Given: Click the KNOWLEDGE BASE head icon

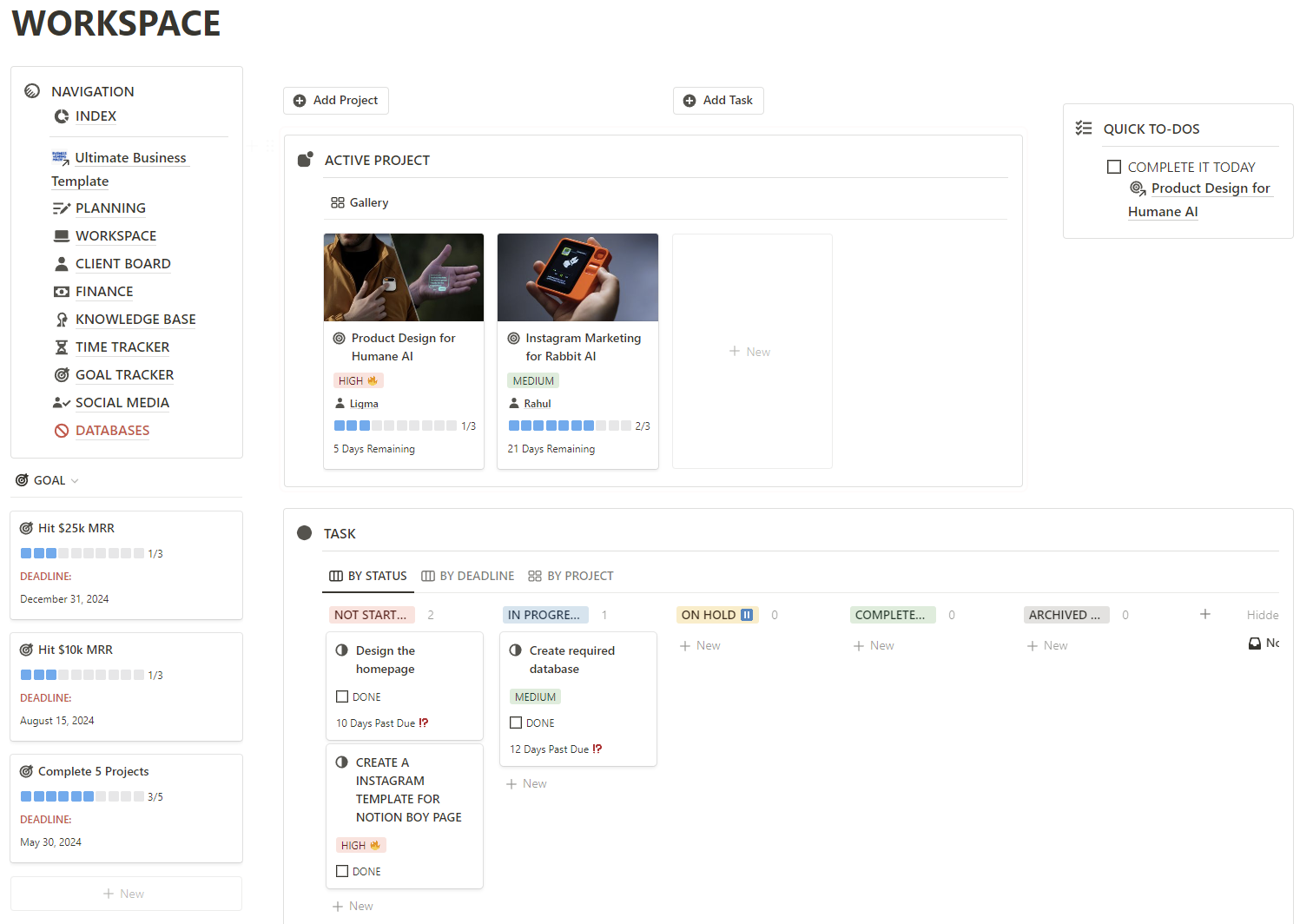Looking at the screenshot, I should (62, 320).
